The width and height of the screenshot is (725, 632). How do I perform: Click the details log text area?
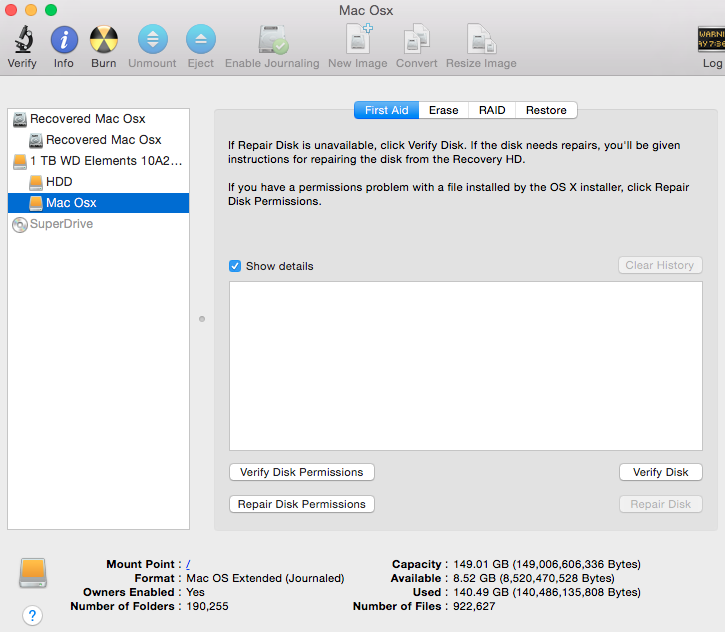(466, 366)
